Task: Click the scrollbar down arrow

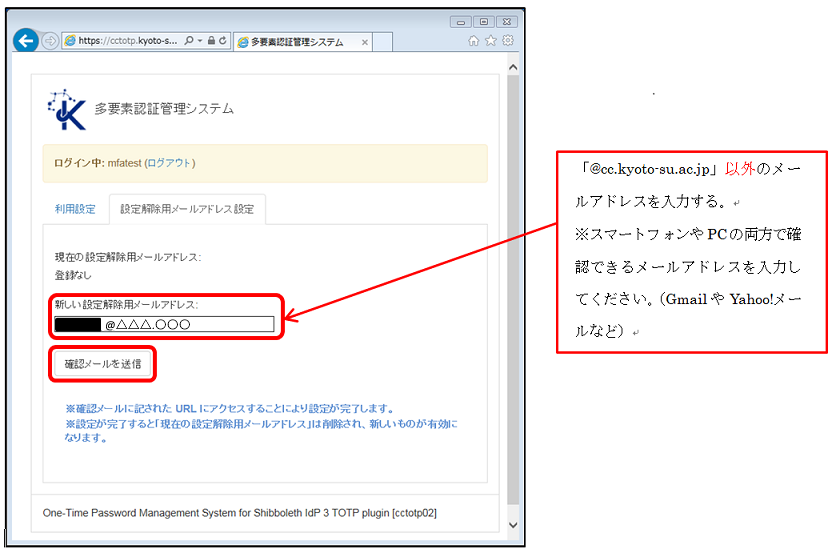Action: (513, 525)
